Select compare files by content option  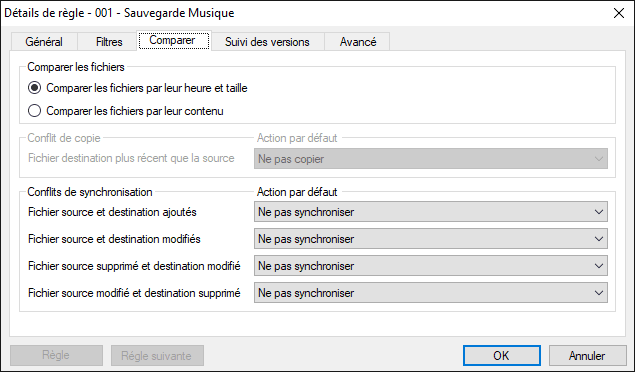[x=34, y=111]
